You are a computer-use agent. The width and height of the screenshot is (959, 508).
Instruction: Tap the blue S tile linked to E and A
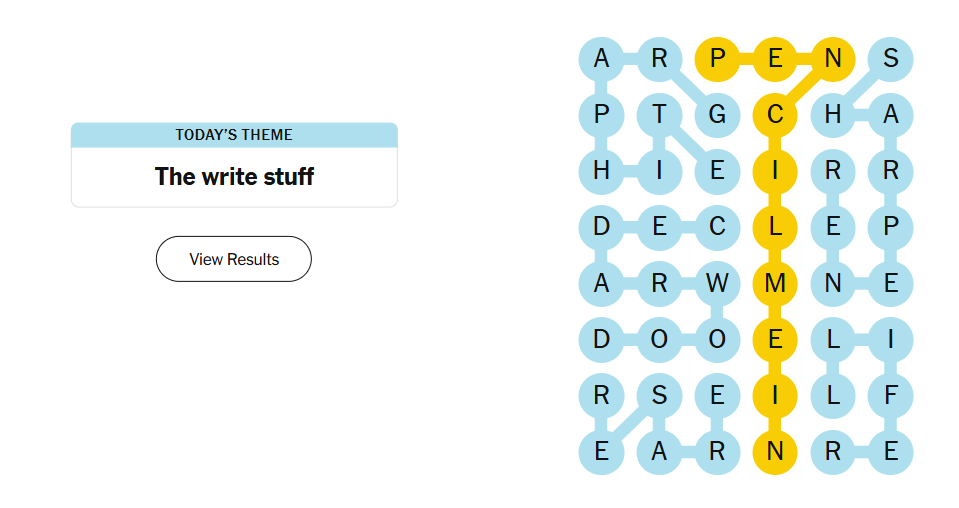(659, 396)
